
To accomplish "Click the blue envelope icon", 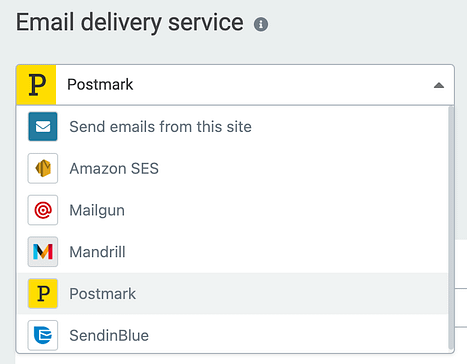I will point(43,127).
